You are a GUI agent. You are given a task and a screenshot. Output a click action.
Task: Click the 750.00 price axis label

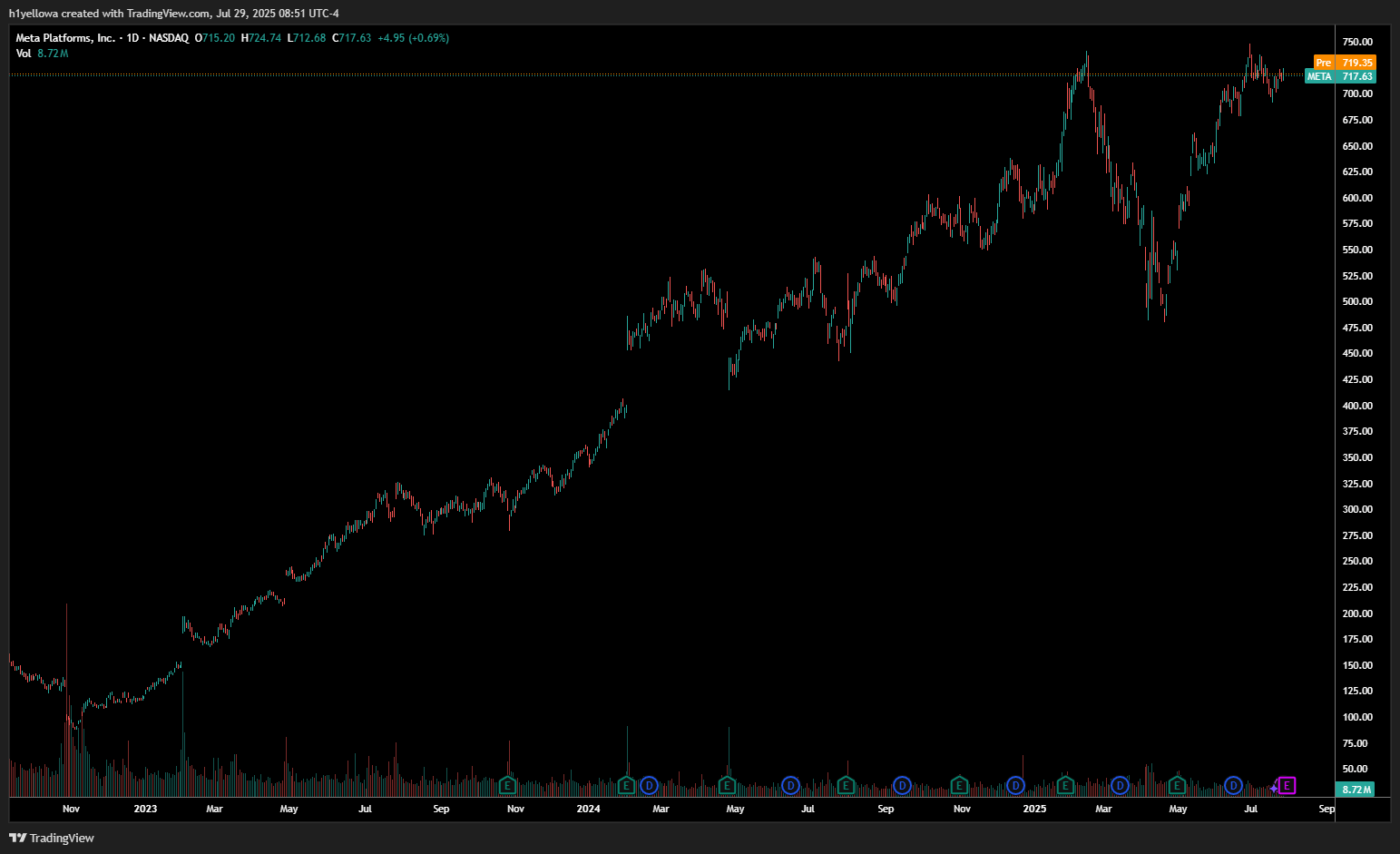[x=1357, y=43]
